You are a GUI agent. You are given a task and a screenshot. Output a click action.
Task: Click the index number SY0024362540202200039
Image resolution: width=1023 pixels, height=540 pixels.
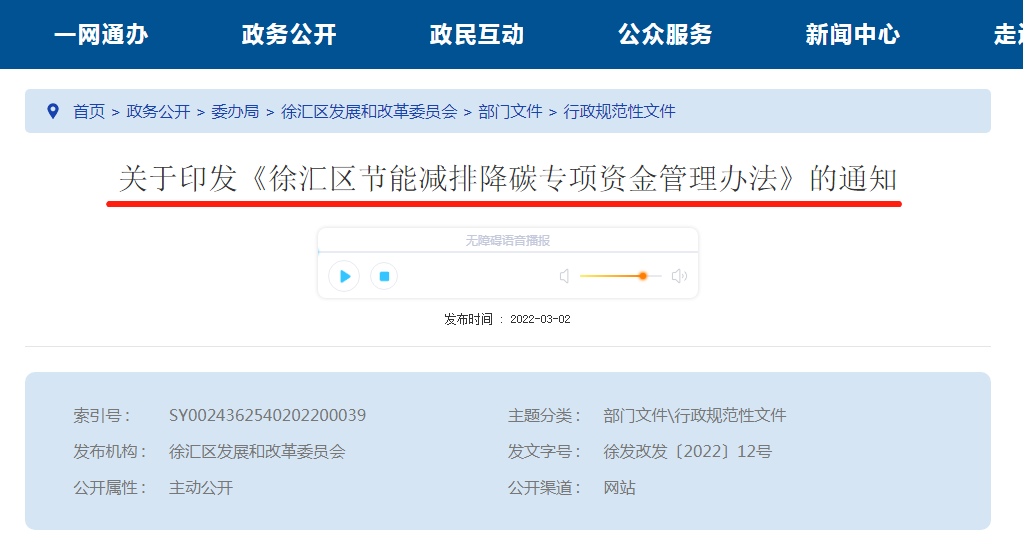(x=267, y=415)
